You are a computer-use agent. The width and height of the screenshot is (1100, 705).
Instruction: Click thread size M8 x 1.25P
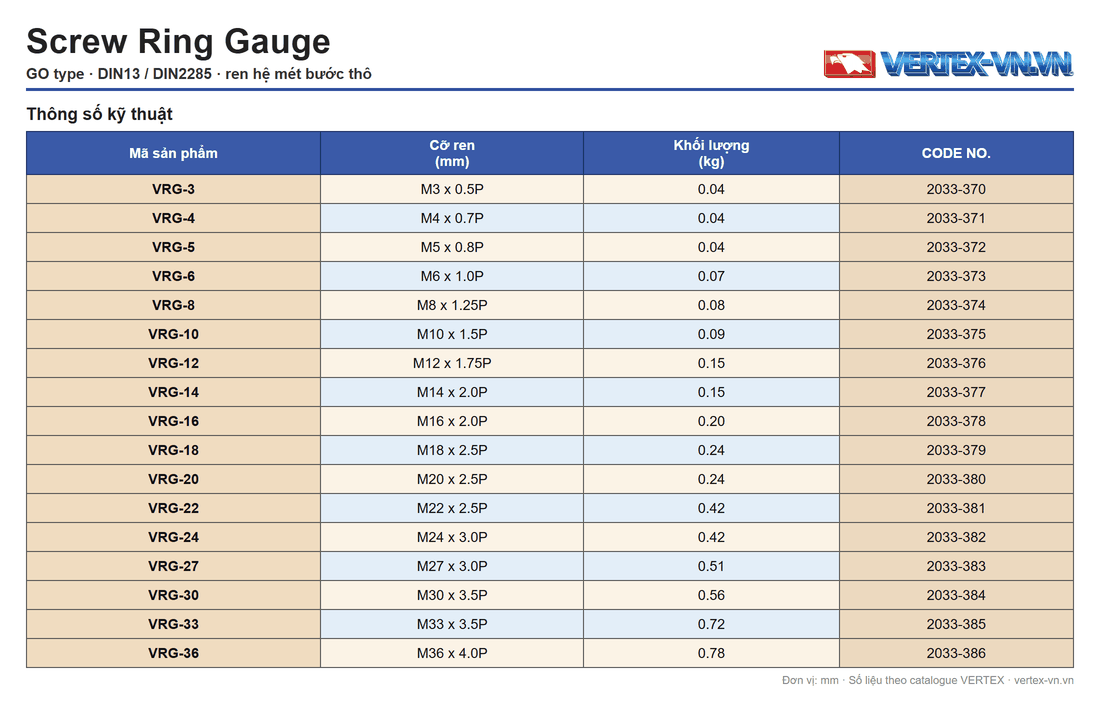(x=452, y=305)
